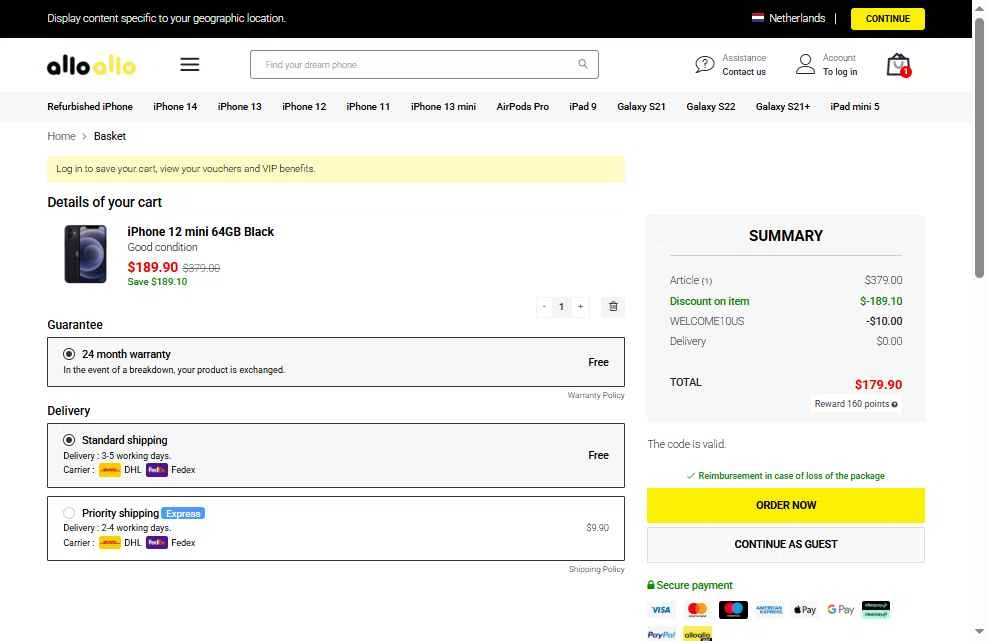Select 24 month warranty radio button
The height and width of the screenshot is (641, 987).
[69, 354]
